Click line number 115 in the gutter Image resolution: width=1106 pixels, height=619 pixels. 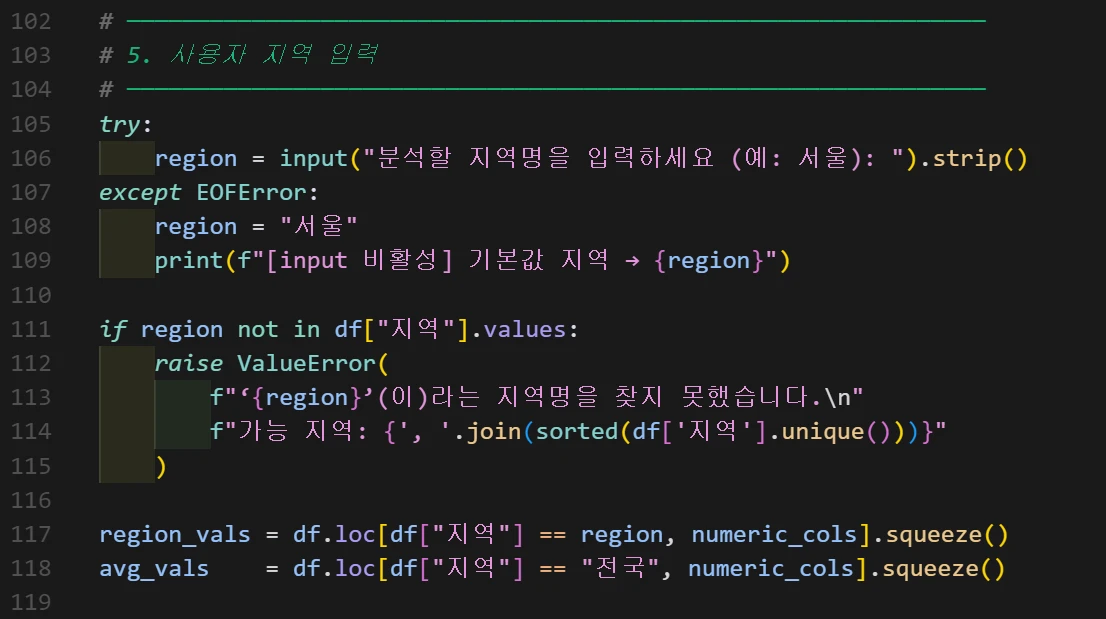31,466
